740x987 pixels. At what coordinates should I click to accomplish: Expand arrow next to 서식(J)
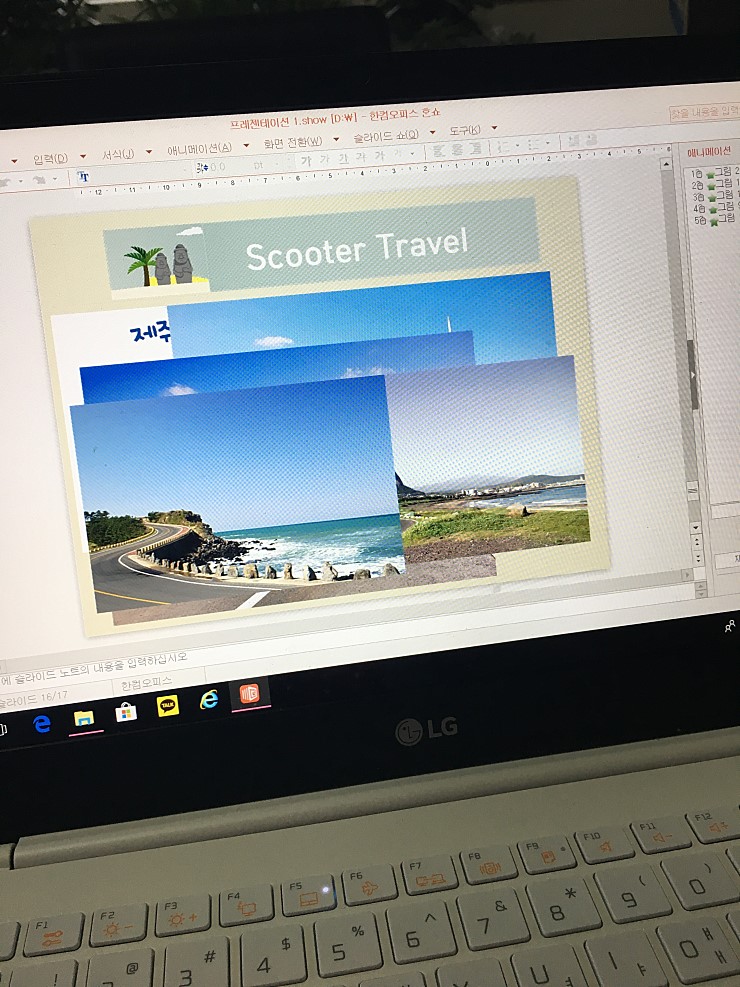[x=149, y=152]
